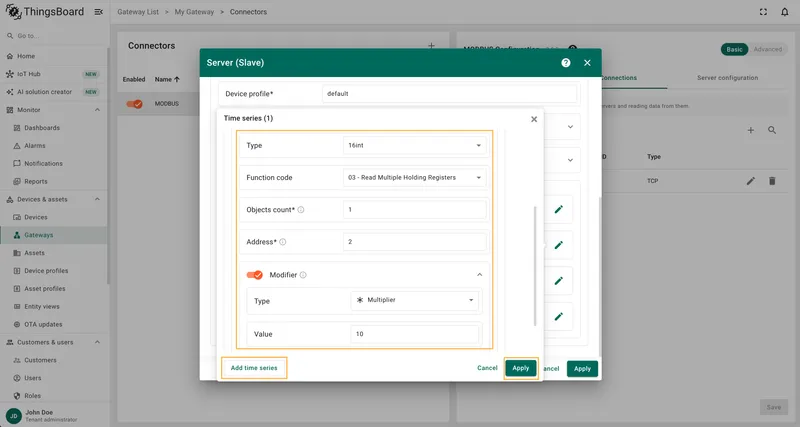The image size is (800, 427).
Task: Open Roles in sidebar
Action: (x=54, y=395)
